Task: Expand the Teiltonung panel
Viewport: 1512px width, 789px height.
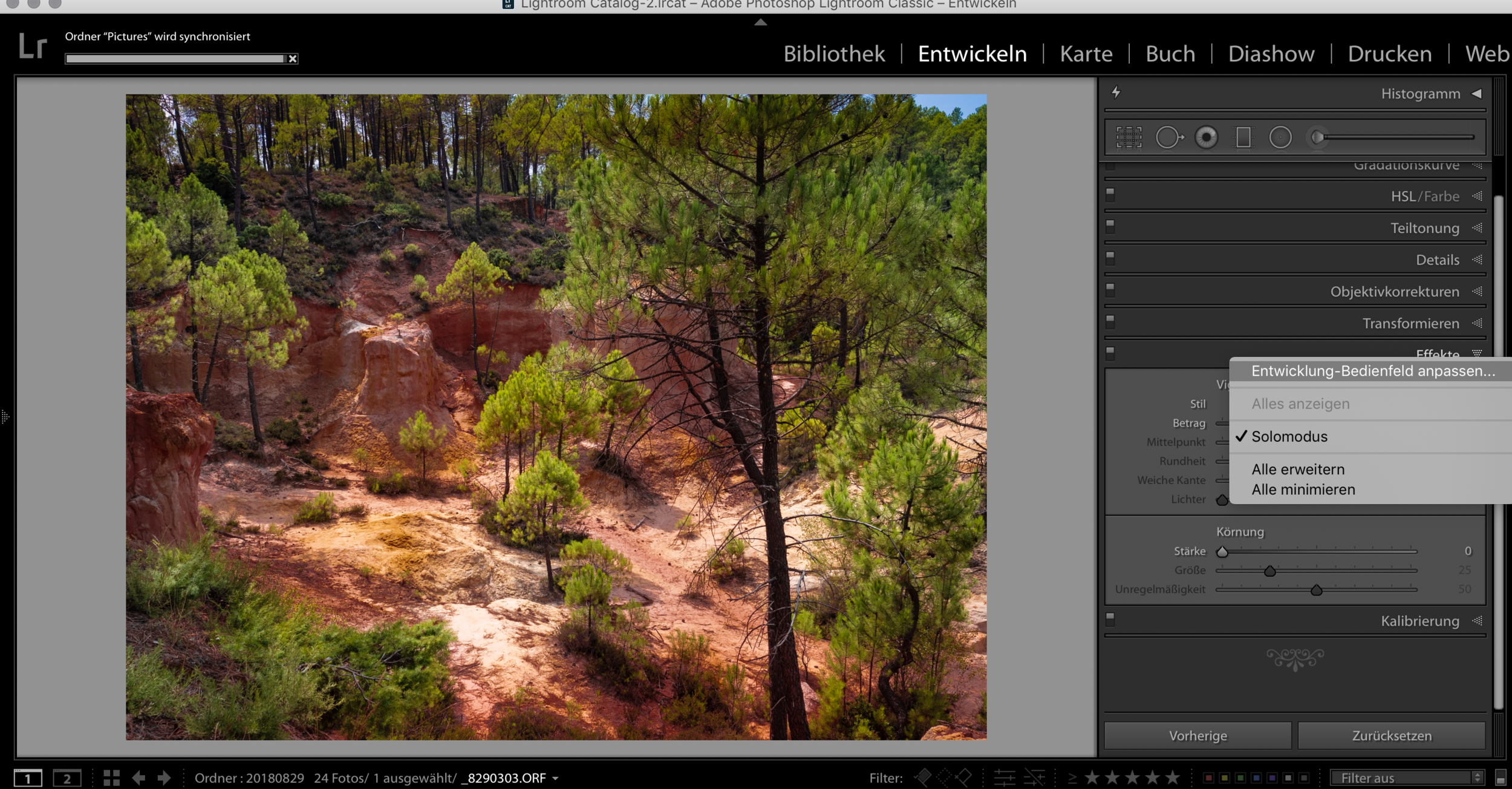Action: [x=1477, y=228]
